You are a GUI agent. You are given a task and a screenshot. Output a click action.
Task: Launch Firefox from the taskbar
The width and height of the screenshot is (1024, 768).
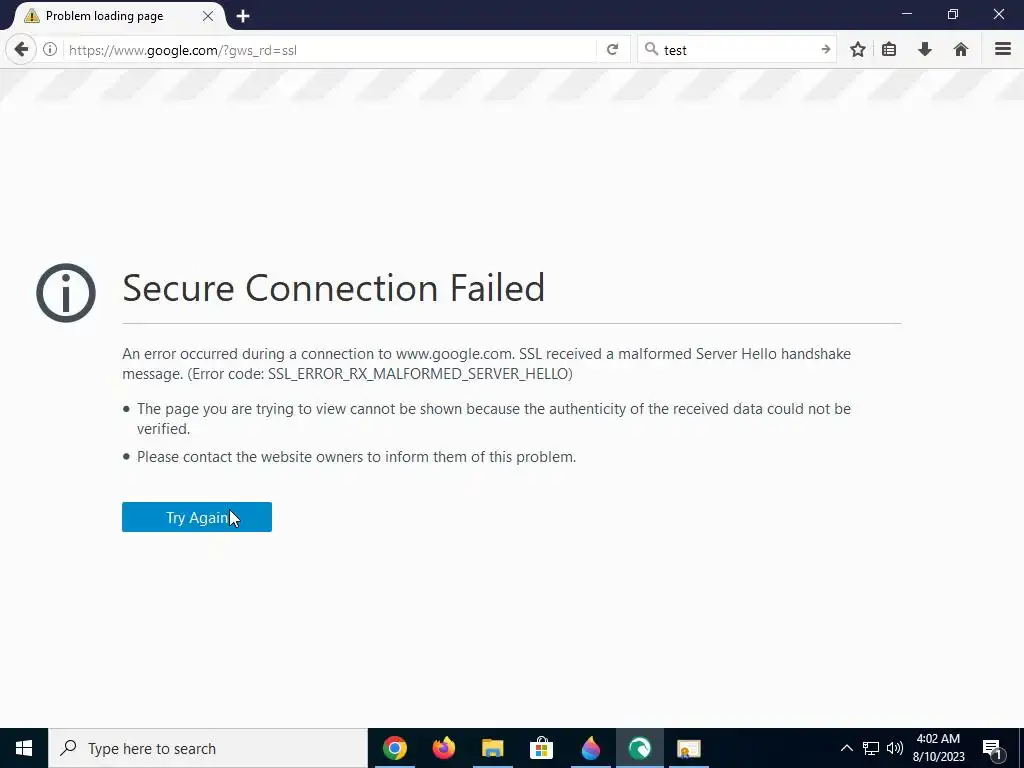444,748
